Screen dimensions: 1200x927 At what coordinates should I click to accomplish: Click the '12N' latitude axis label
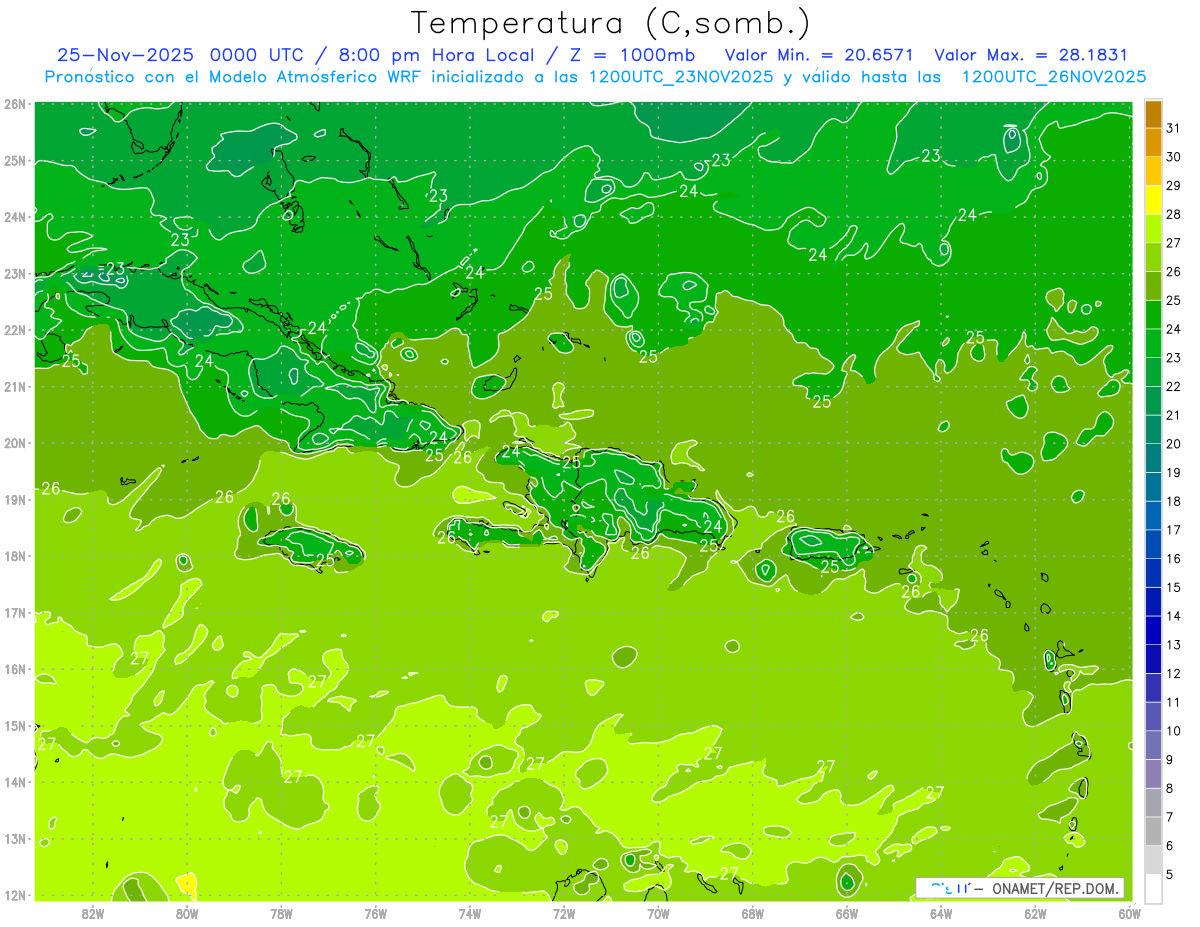[x=15, y=895]
